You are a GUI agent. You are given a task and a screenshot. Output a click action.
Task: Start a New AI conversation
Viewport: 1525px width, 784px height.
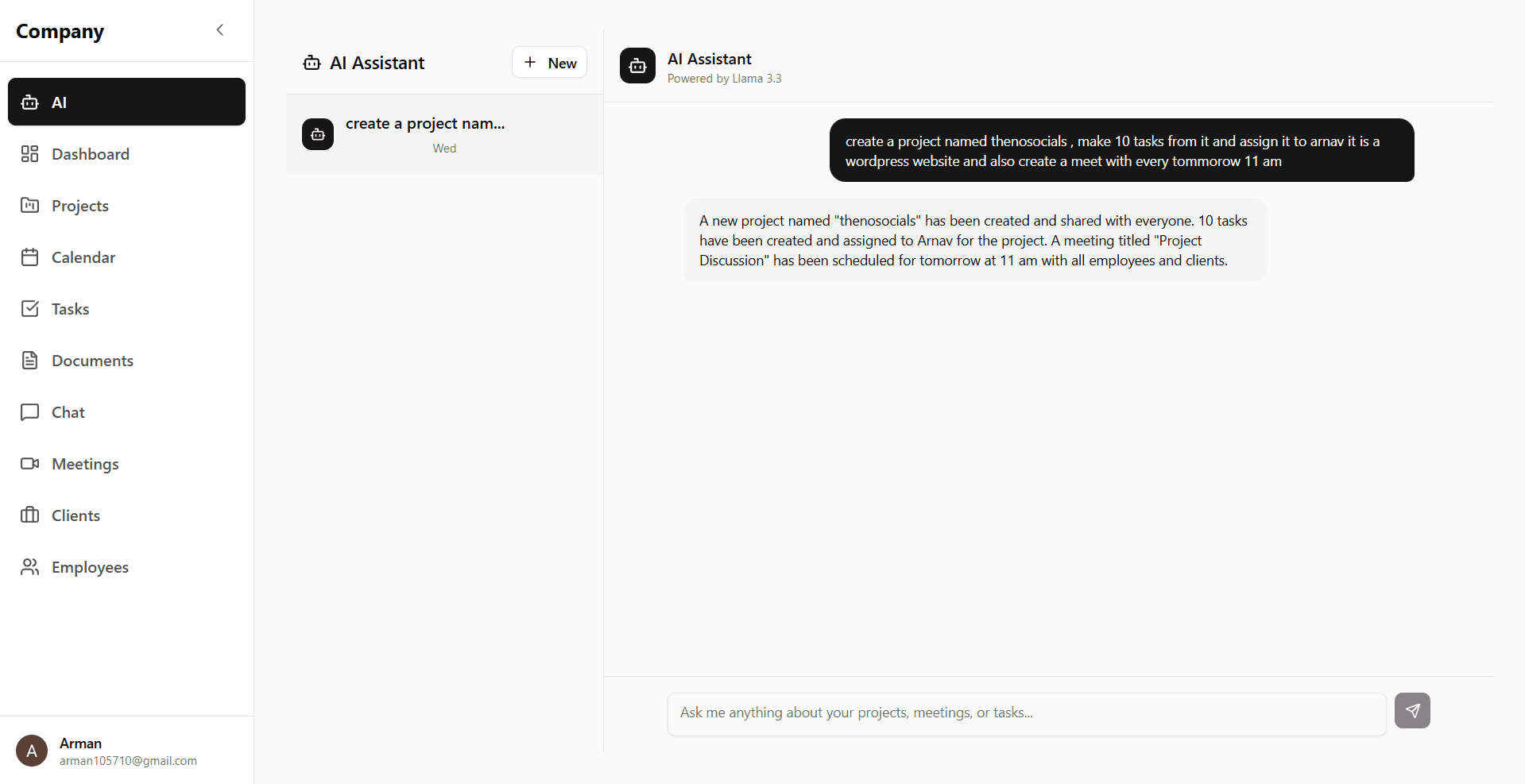(549, 62)
